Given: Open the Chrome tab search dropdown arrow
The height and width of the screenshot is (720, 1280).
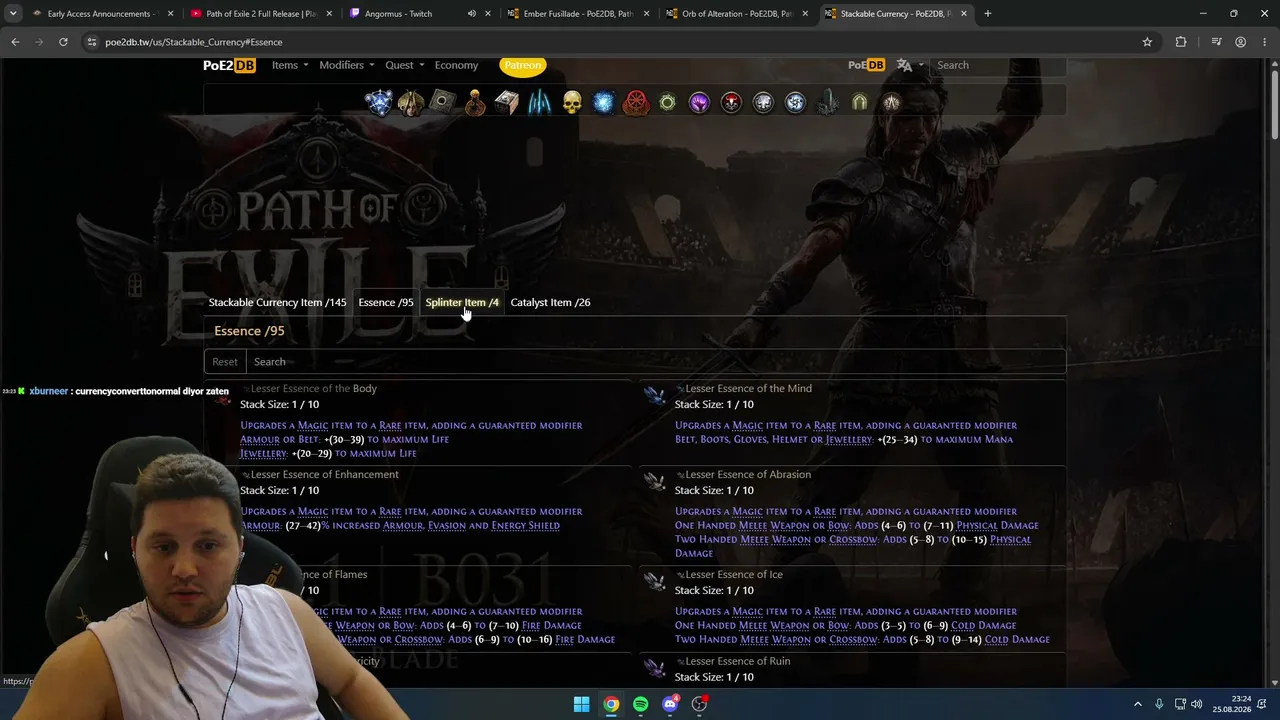Looking at the screenshot, I should (x=13, y=14).
